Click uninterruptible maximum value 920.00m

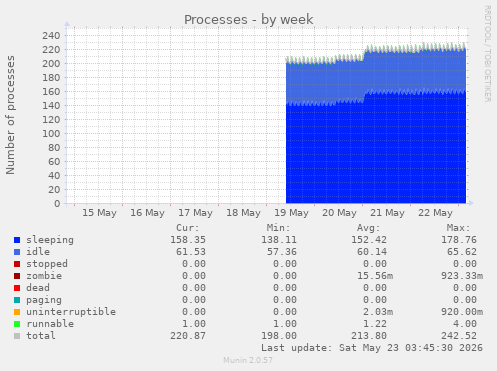(x=462, y=312)
